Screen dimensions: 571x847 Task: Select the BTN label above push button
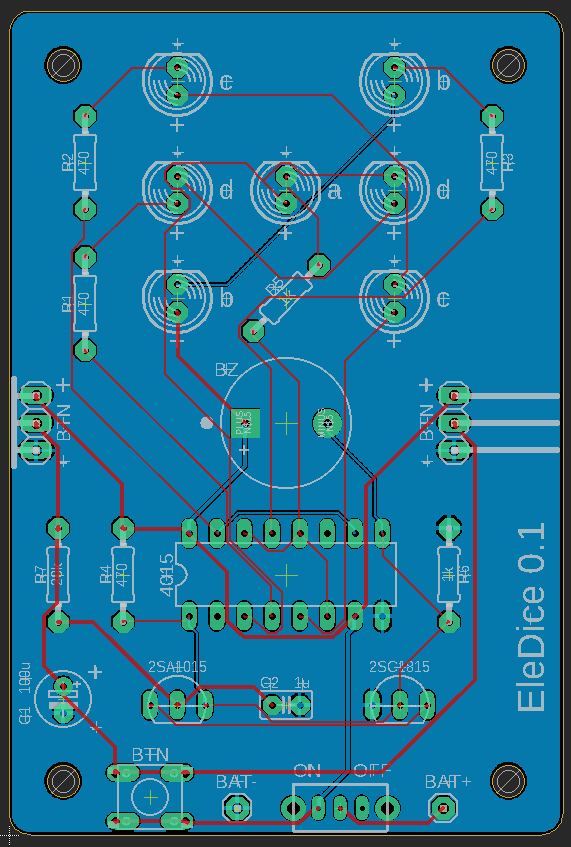[x=150, y=755]
